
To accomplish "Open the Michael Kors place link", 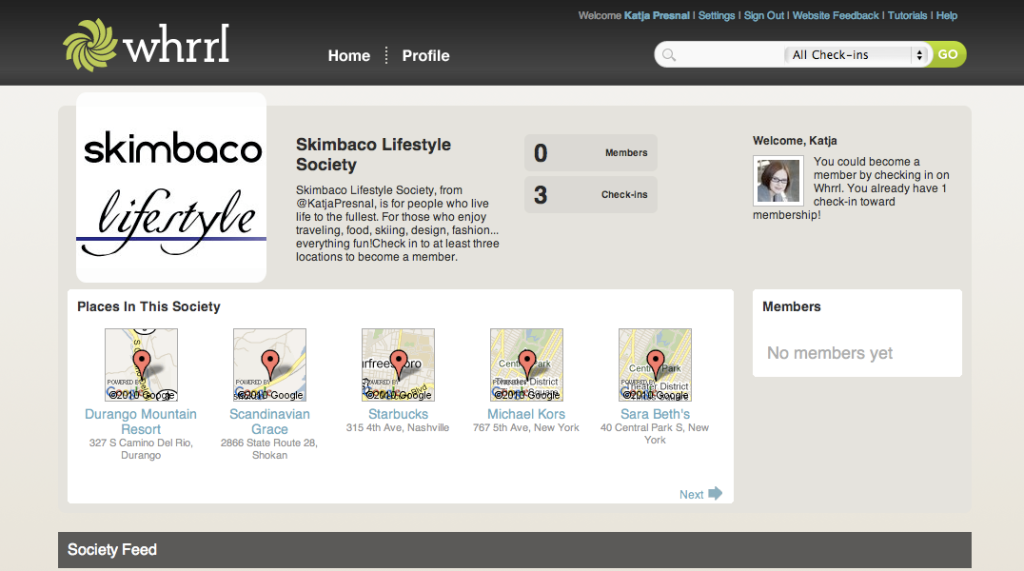I will (x=526, y=414).
